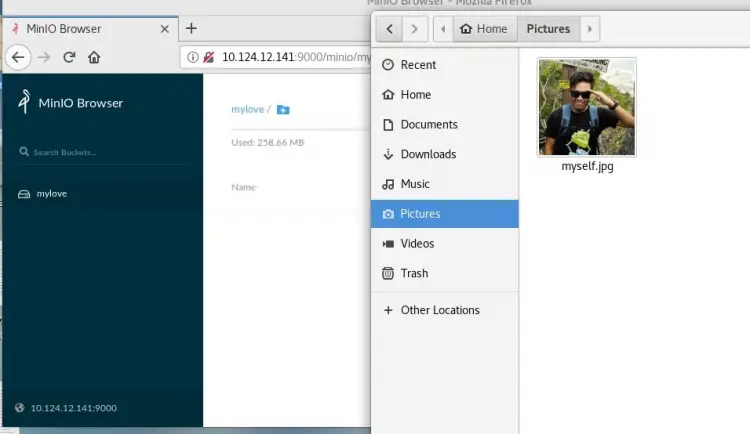Screen dimensions: 750x434
Task: Click the MinIO flamingo logo in sidebar
Action: click(x=24, y=102)
